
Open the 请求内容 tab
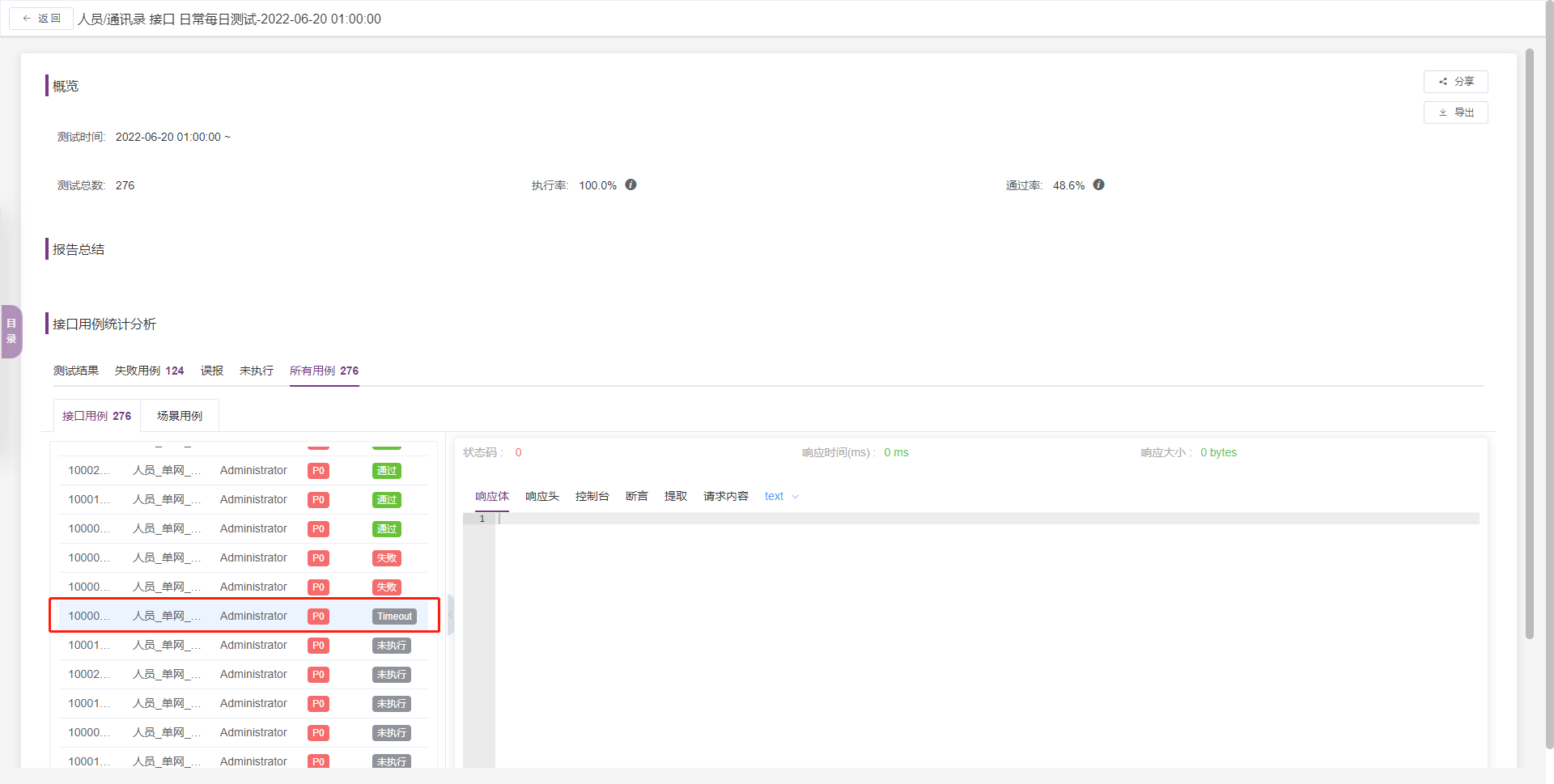[726, 497]
